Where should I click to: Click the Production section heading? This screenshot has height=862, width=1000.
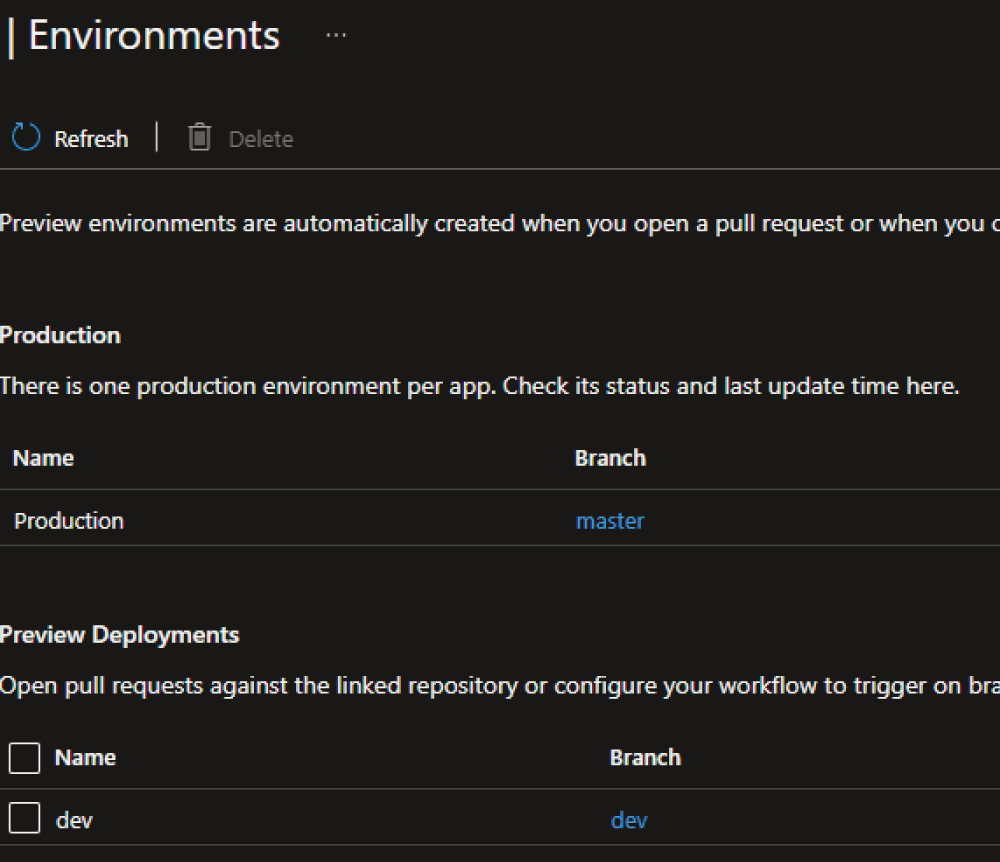[x=60, y=335]
